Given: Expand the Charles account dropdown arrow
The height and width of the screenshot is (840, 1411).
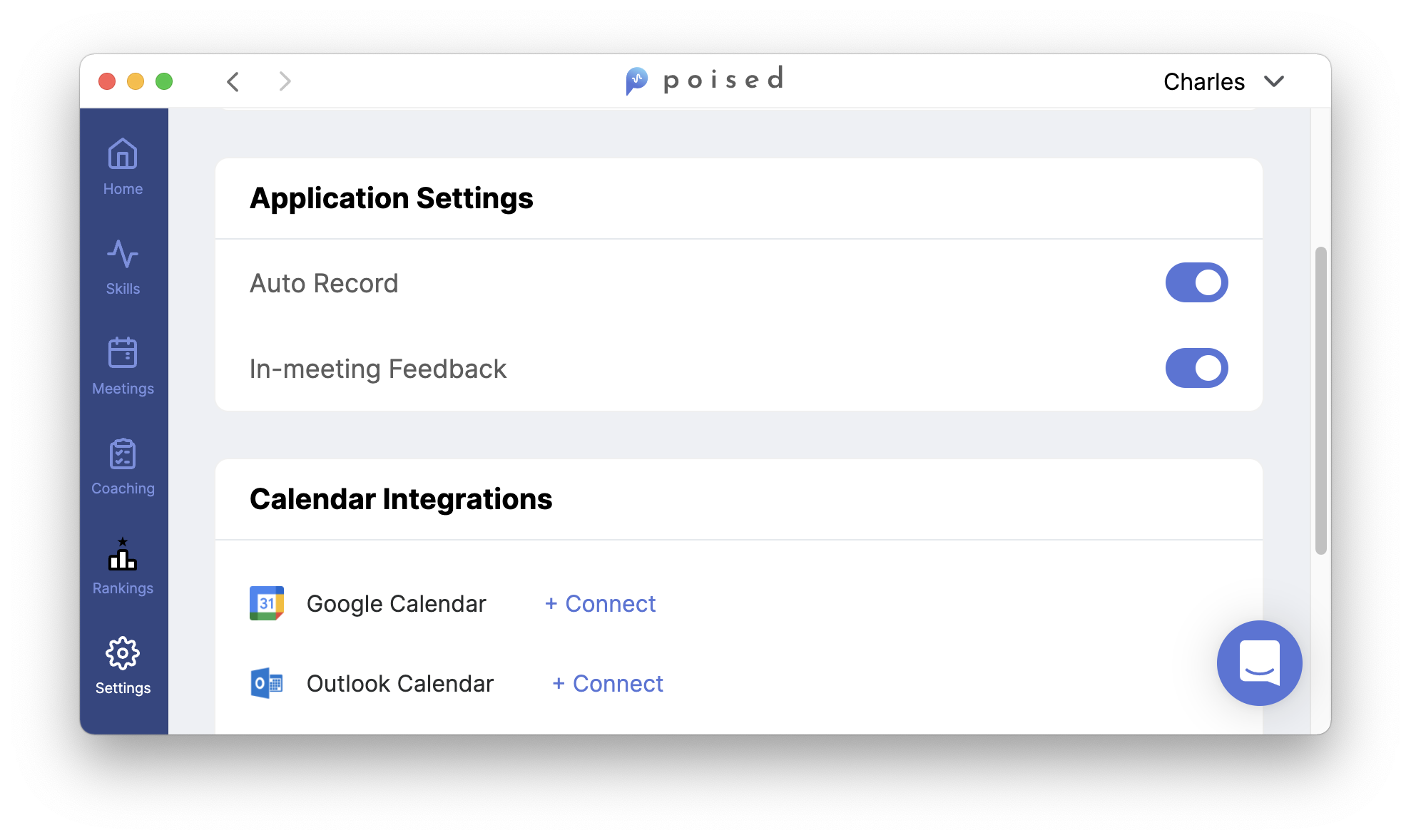Looking at the screenshot, I should [1274, 81].
